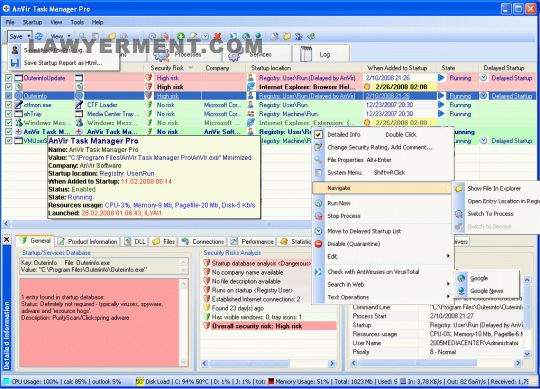The height and width of the screenshot is (389, 540).
Task: Uncheck the ehTray startup checkbox
Action: [x=9, y=114]
